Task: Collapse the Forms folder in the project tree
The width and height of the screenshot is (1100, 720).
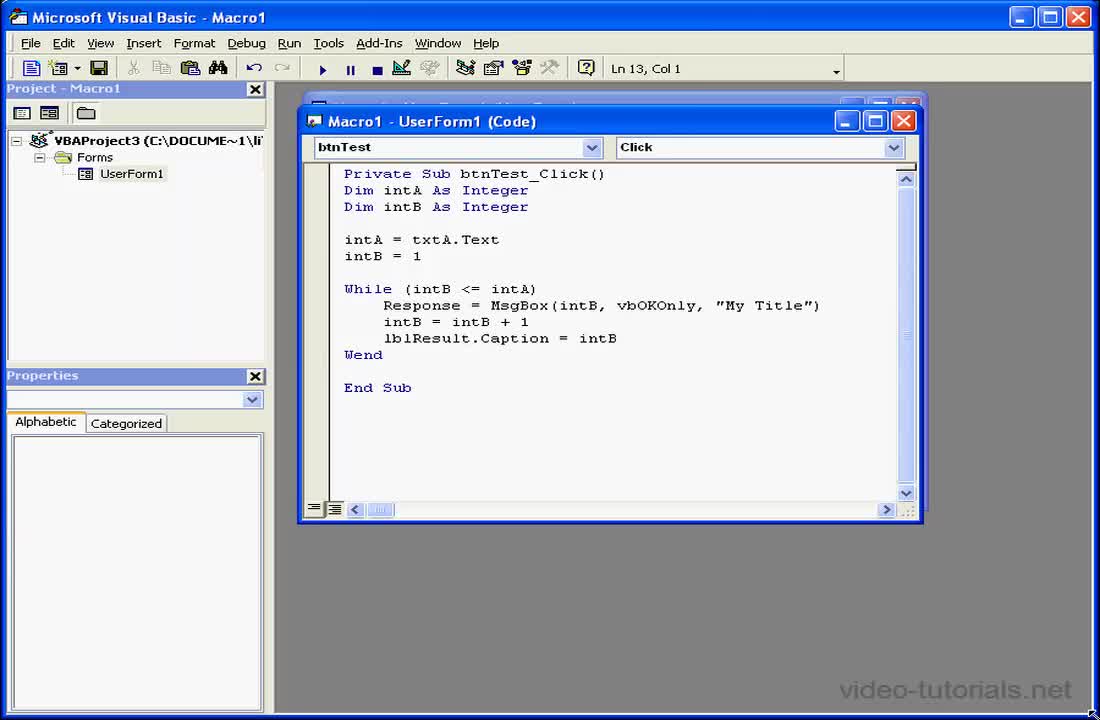Action: (40, 157)
